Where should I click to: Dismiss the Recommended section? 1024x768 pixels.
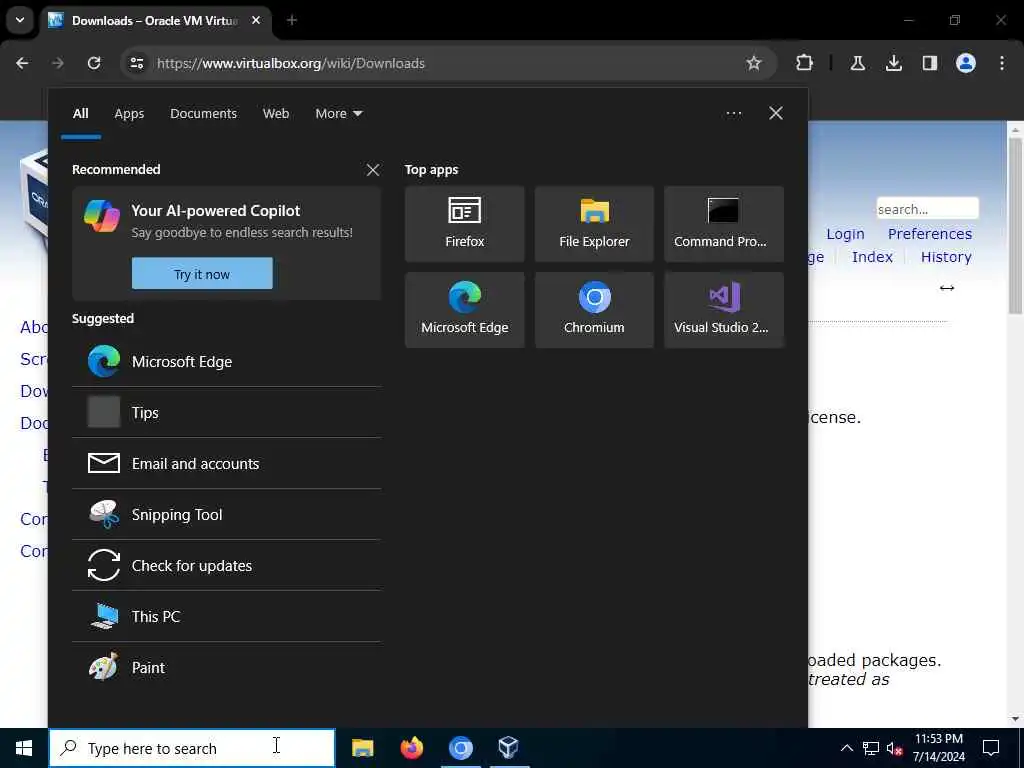pyautogui.click(x=373, y=170)
